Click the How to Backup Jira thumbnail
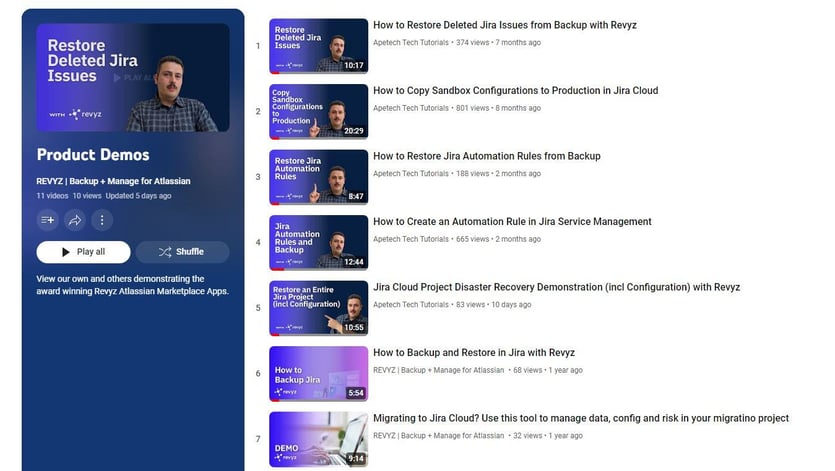 coord(318,374)
